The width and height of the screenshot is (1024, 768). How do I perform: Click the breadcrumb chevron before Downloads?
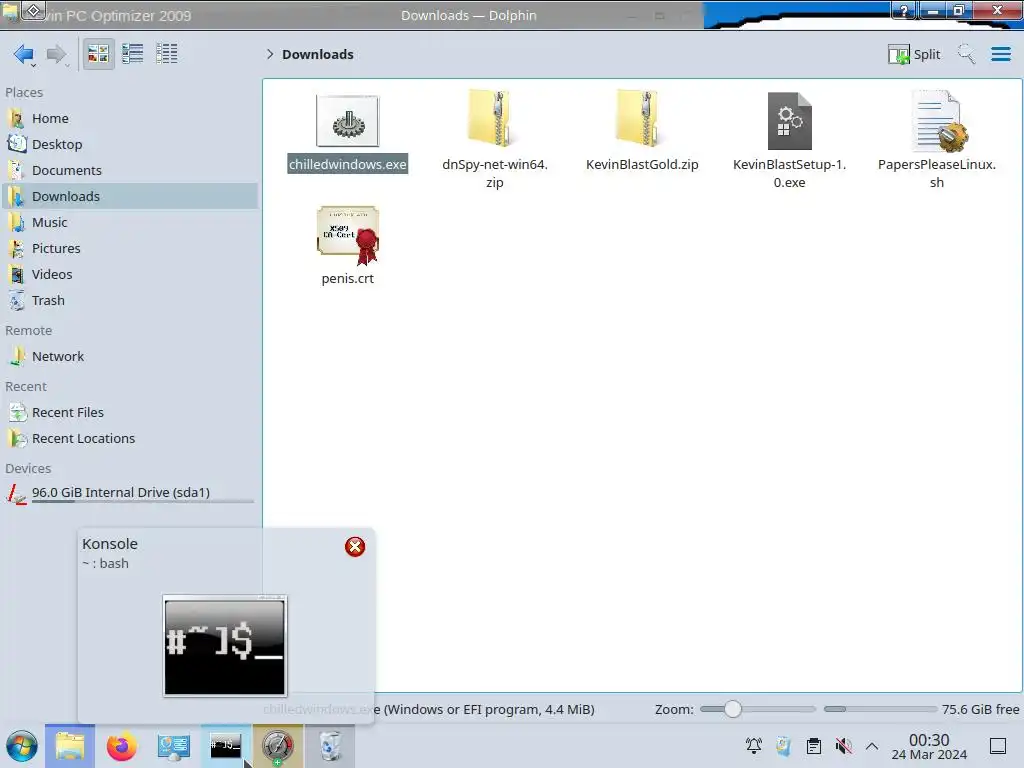(270, 54)
